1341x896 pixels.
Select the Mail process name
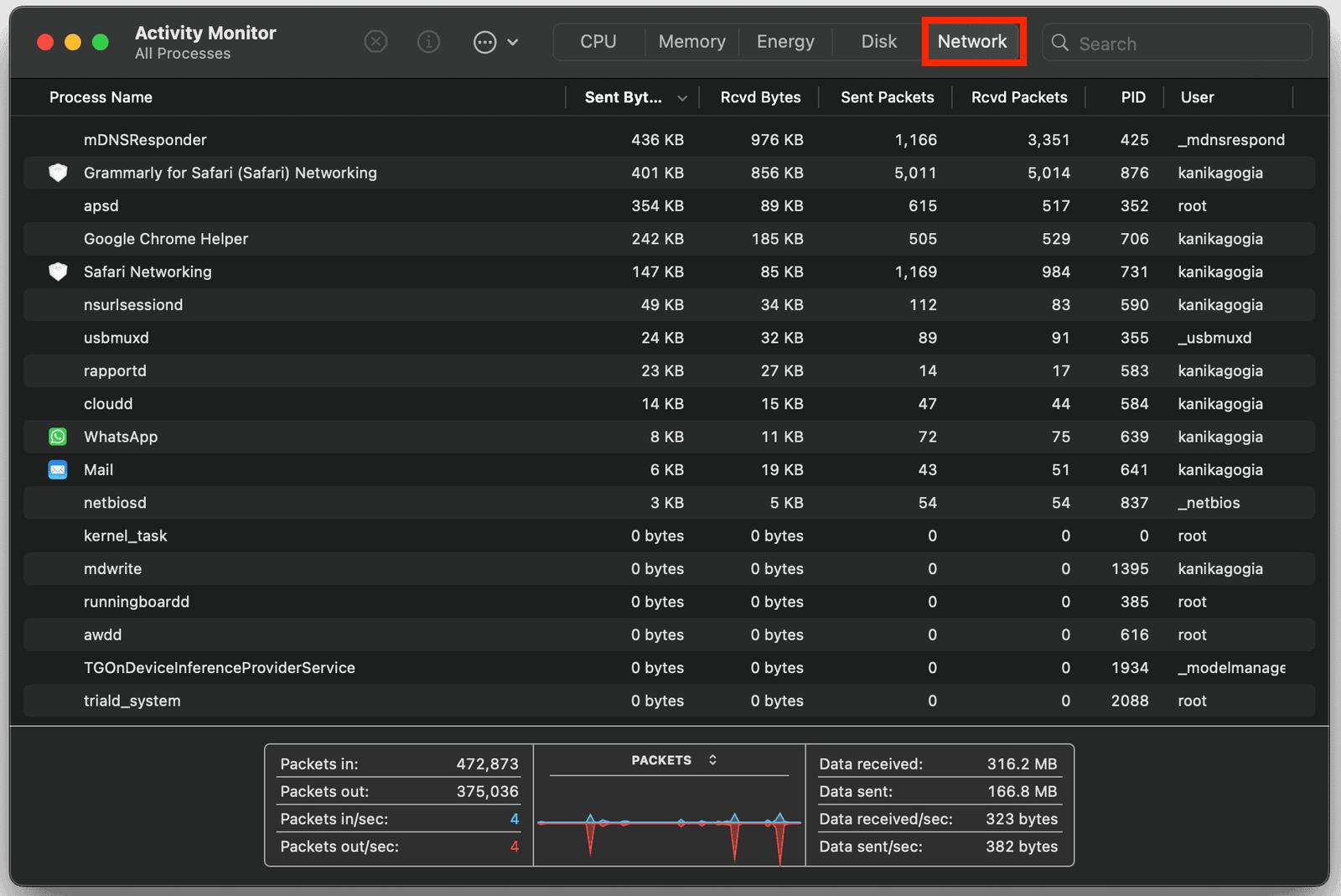click(x=98, y=469)
